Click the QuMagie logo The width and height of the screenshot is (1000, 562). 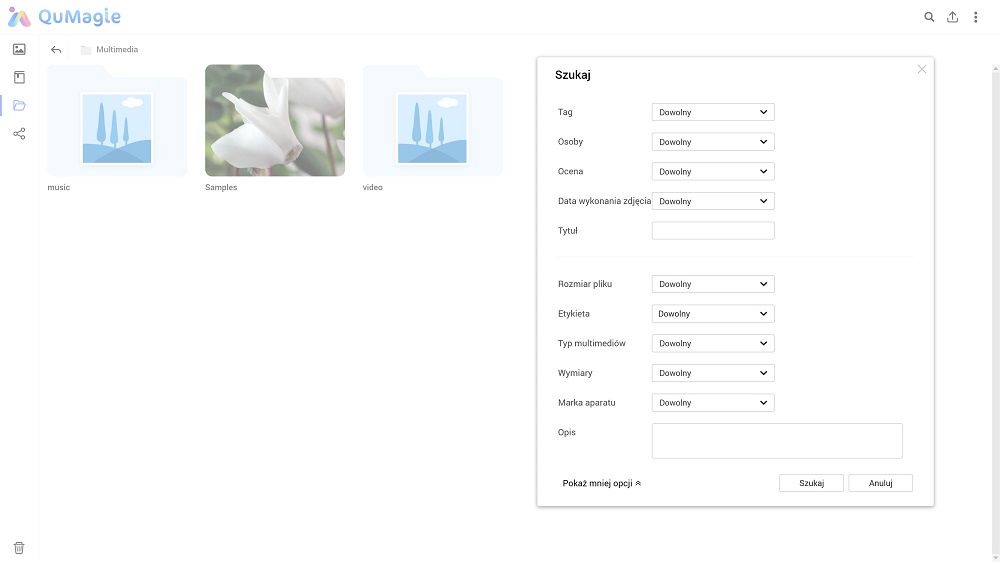(x=64, y=17)
